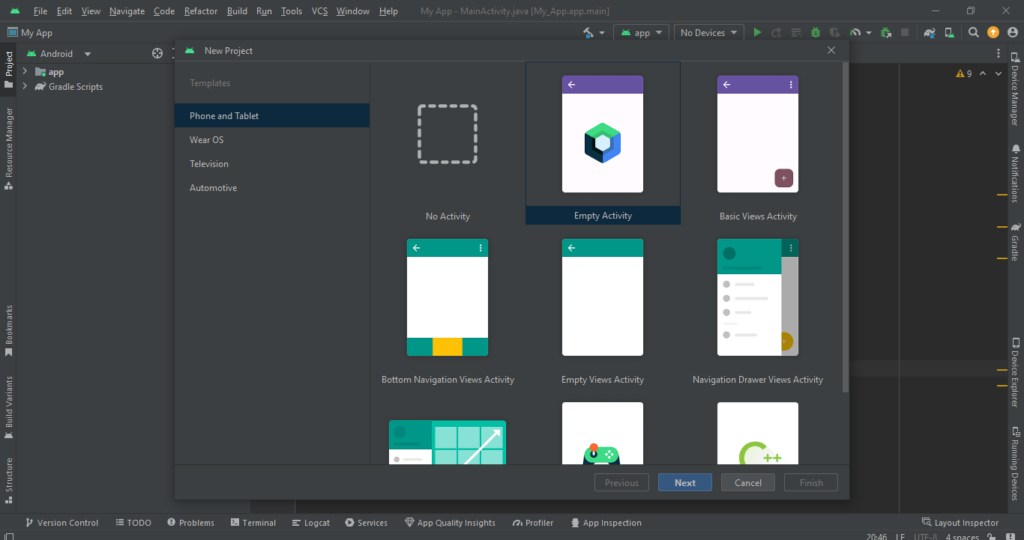Viewport: 1024px width, 540px height.
Task: Open the No Devices dropdown
Action: [709, 33]
